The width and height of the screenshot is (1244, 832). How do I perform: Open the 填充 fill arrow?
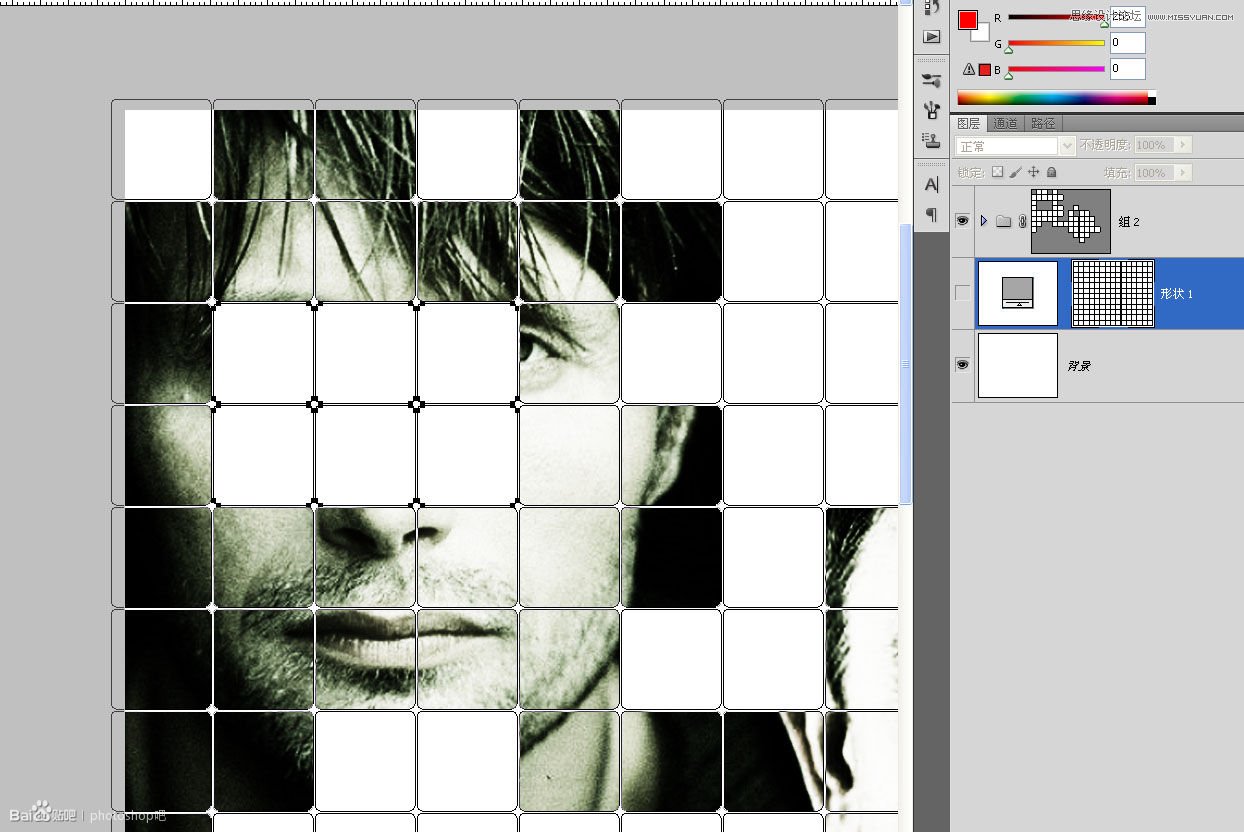[x=1184, y=173]
